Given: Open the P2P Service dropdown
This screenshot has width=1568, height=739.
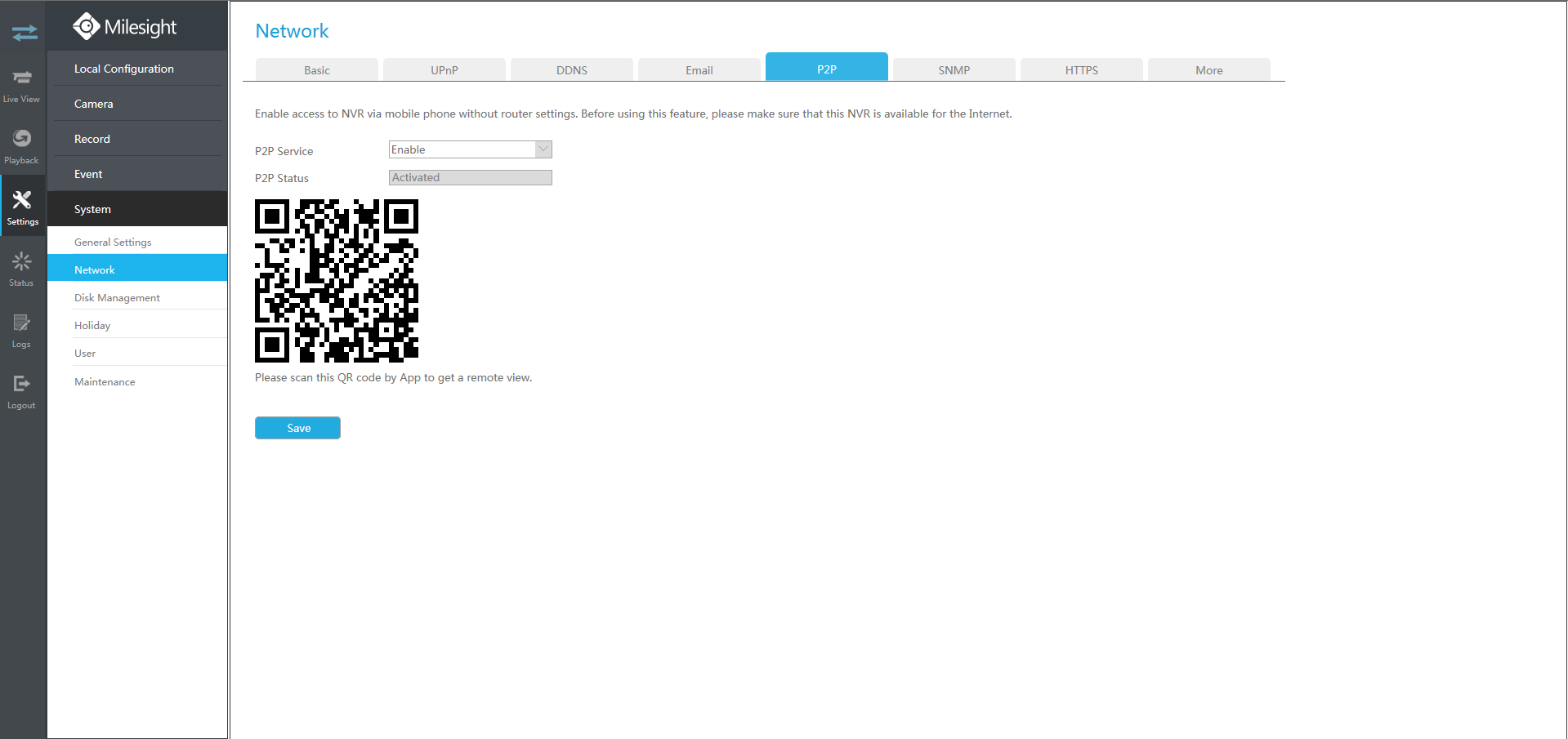Looking at the screenshot, I should (470, 149).
